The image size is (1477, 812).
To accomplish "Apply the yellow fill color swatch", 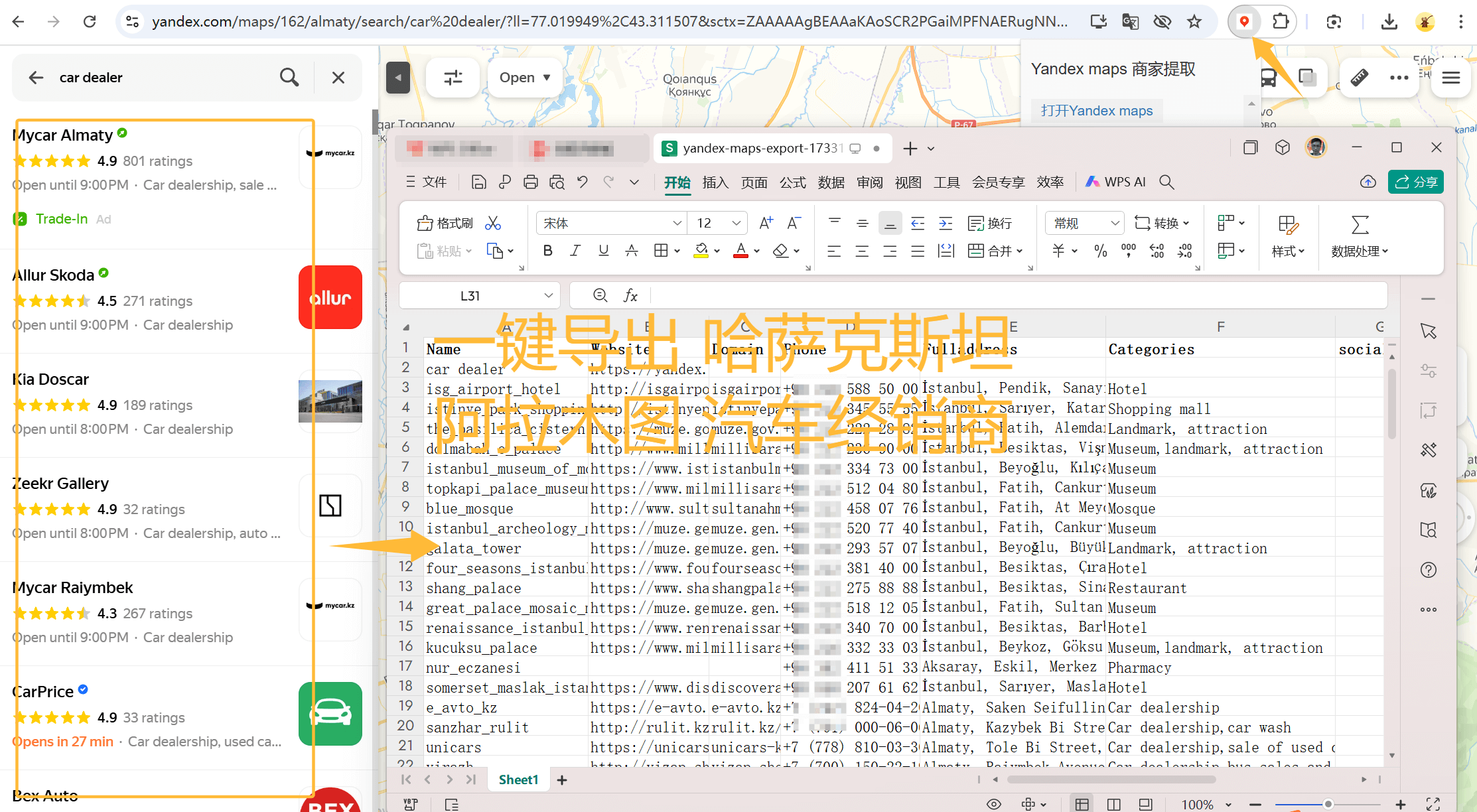I will 701,251.
